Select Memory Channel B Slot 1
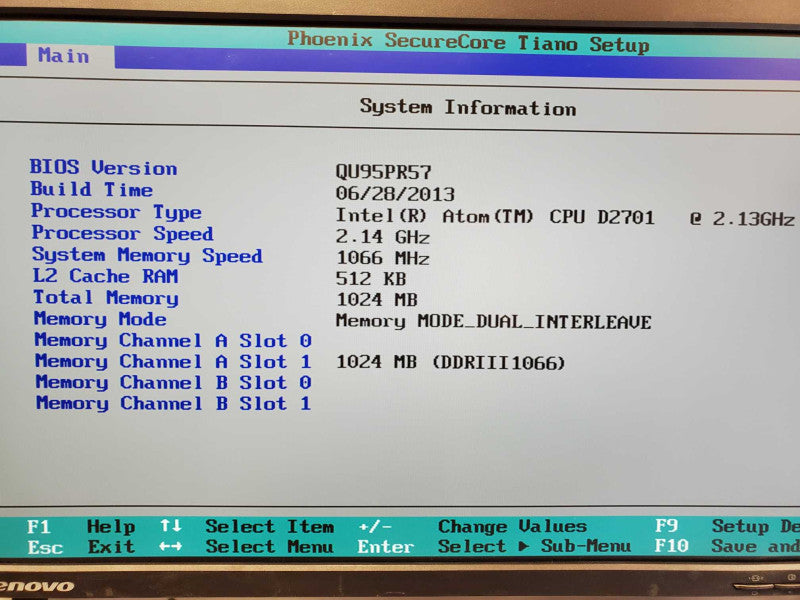 [173, 403]
